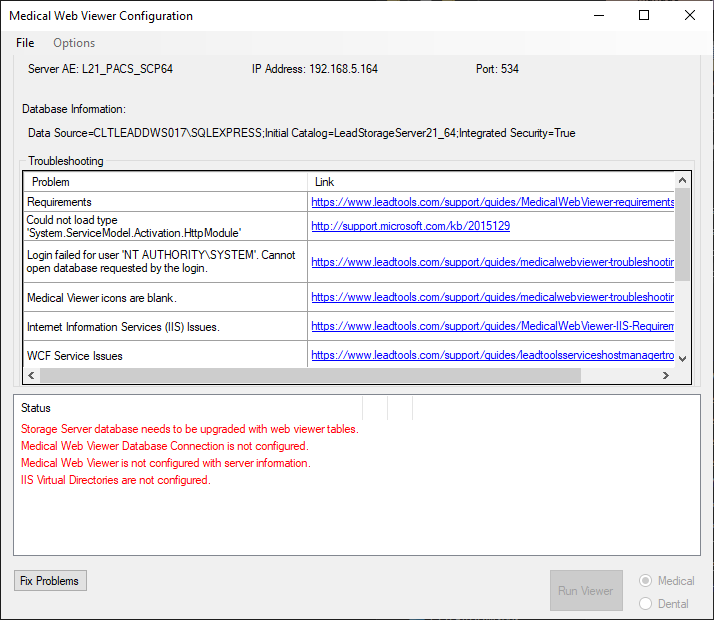Open the Requirements guide link
714x620 pixels.
492,202
